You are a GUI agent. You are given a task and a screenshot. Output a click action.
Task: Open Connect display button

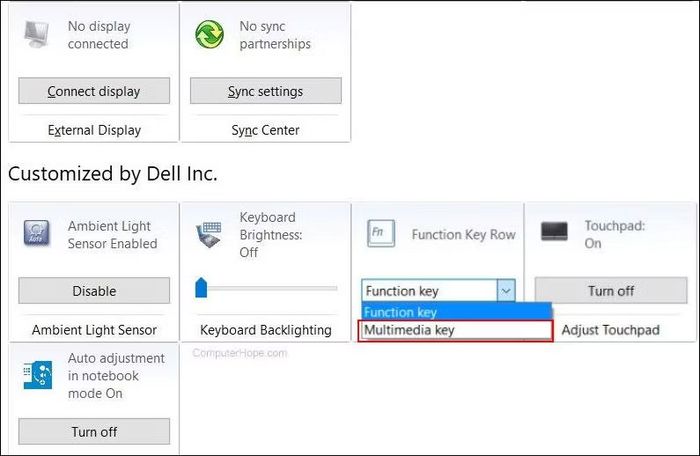coord(94,91)
